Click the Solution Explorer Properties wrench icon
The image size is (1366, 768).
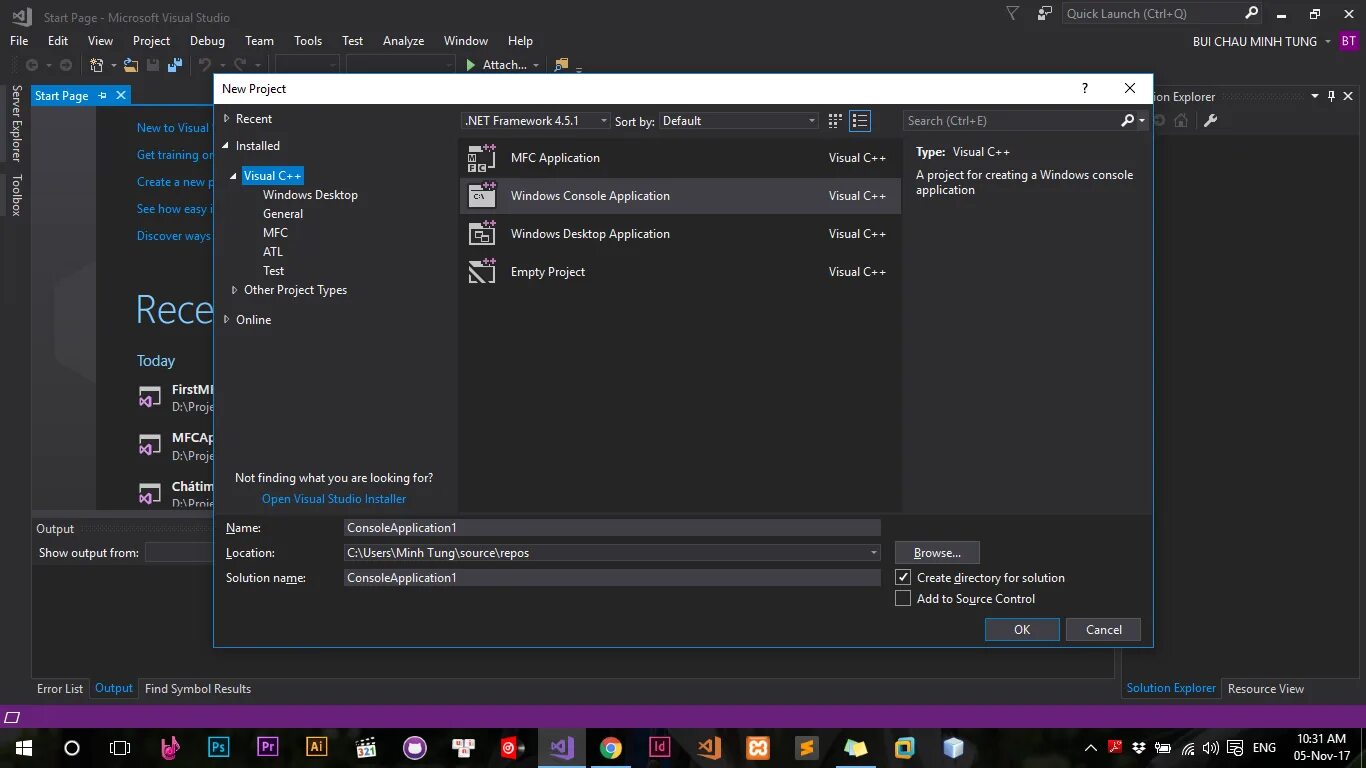[1210, 120]
